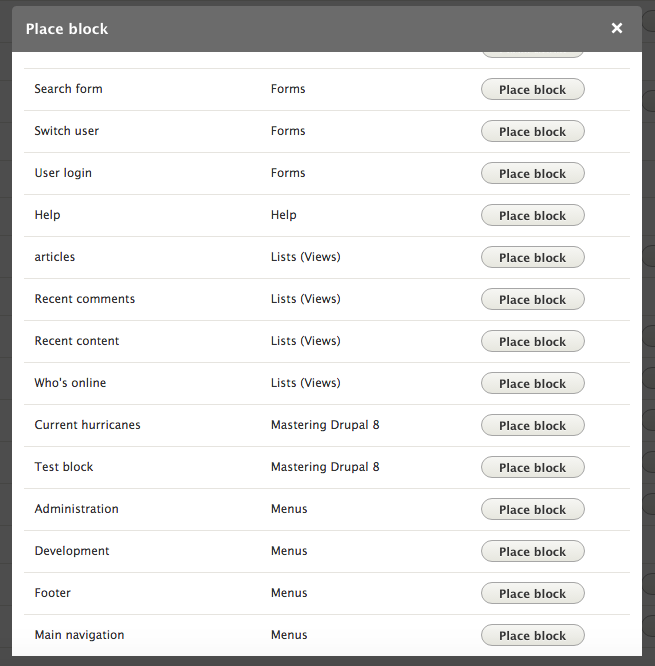This screenshot has width=655, height=666.
Task: Place the Administration menu block
Action: pyautogui.click(x=532, y=510)
